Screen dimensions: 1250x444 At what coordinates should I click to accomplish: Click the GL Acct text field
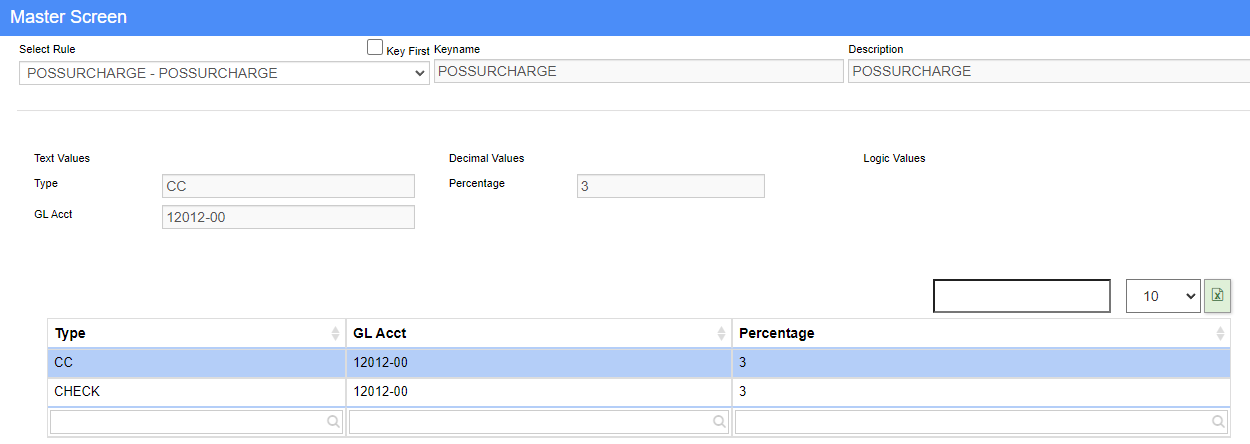point(288,217)
